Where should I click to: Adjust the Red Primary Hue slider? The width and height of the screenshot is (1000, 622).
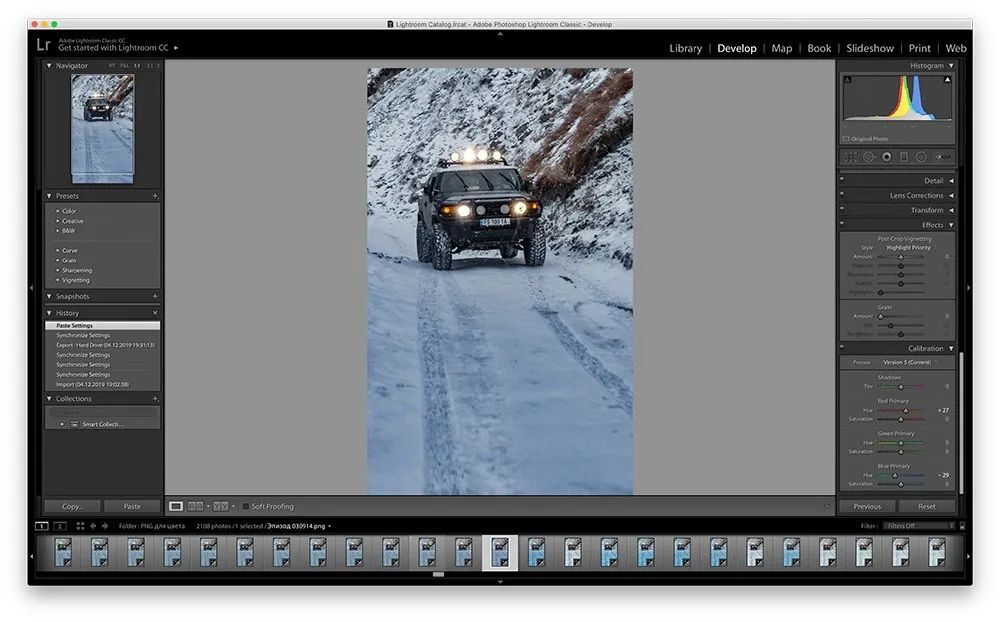point(907,411)
